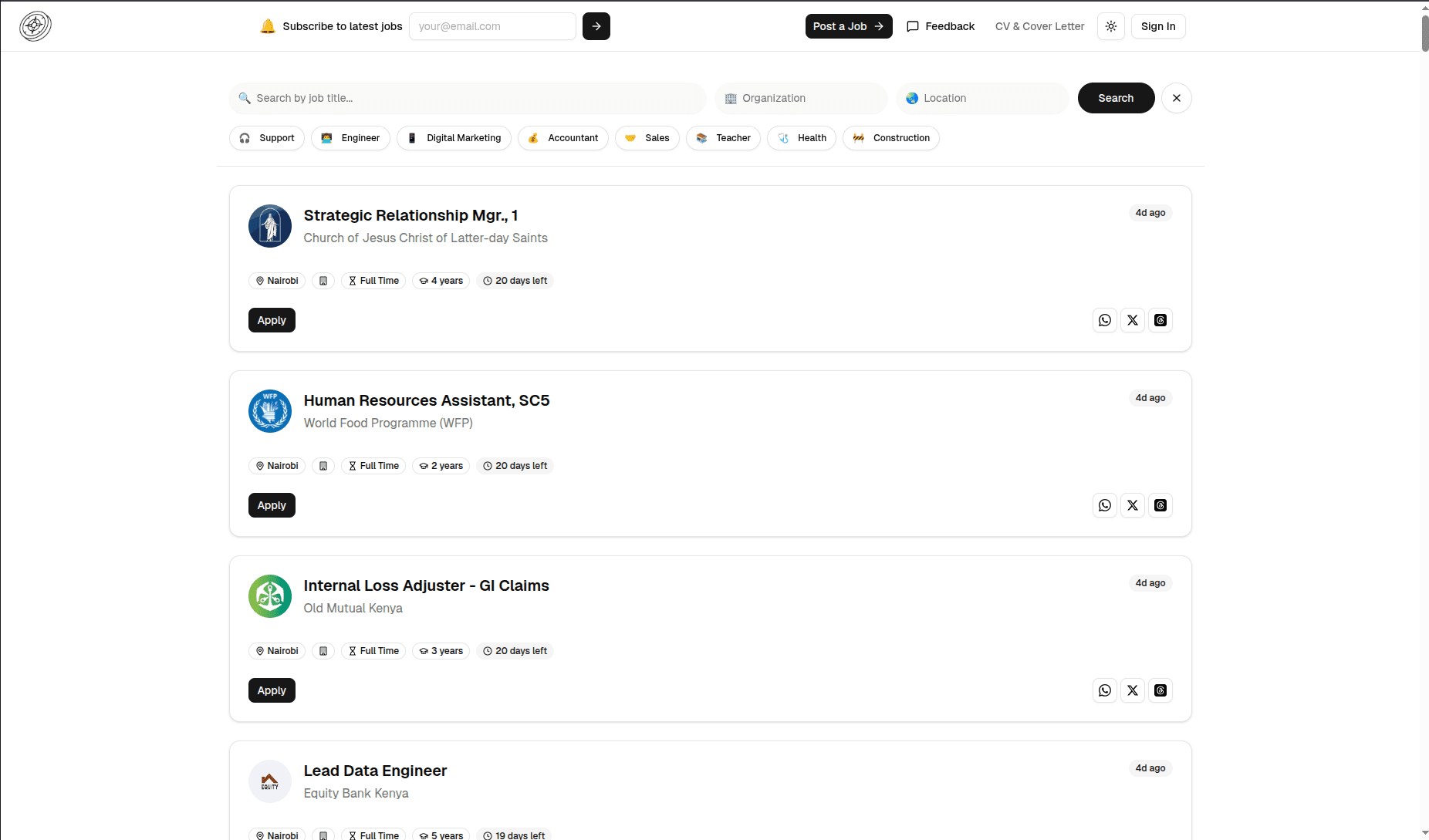The image size is (1429, 840).
Task: Click building icon tag on Human Resources job
Action: click(323, 466)
